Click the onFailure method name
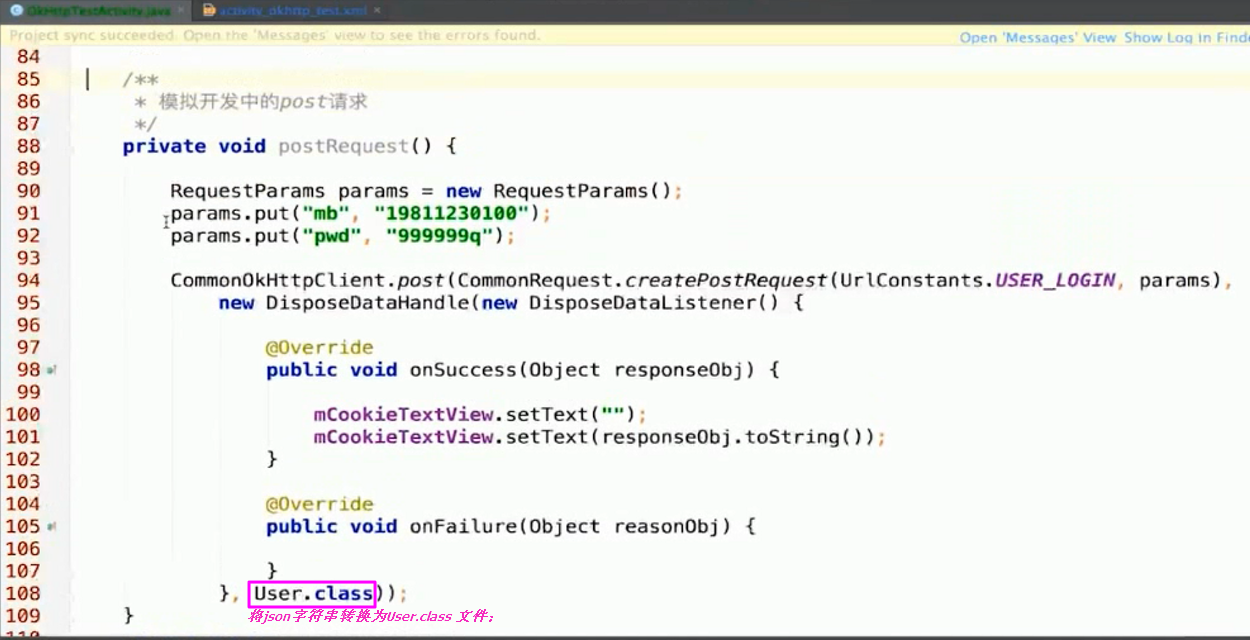1250x640 pixels. [463, 527]
